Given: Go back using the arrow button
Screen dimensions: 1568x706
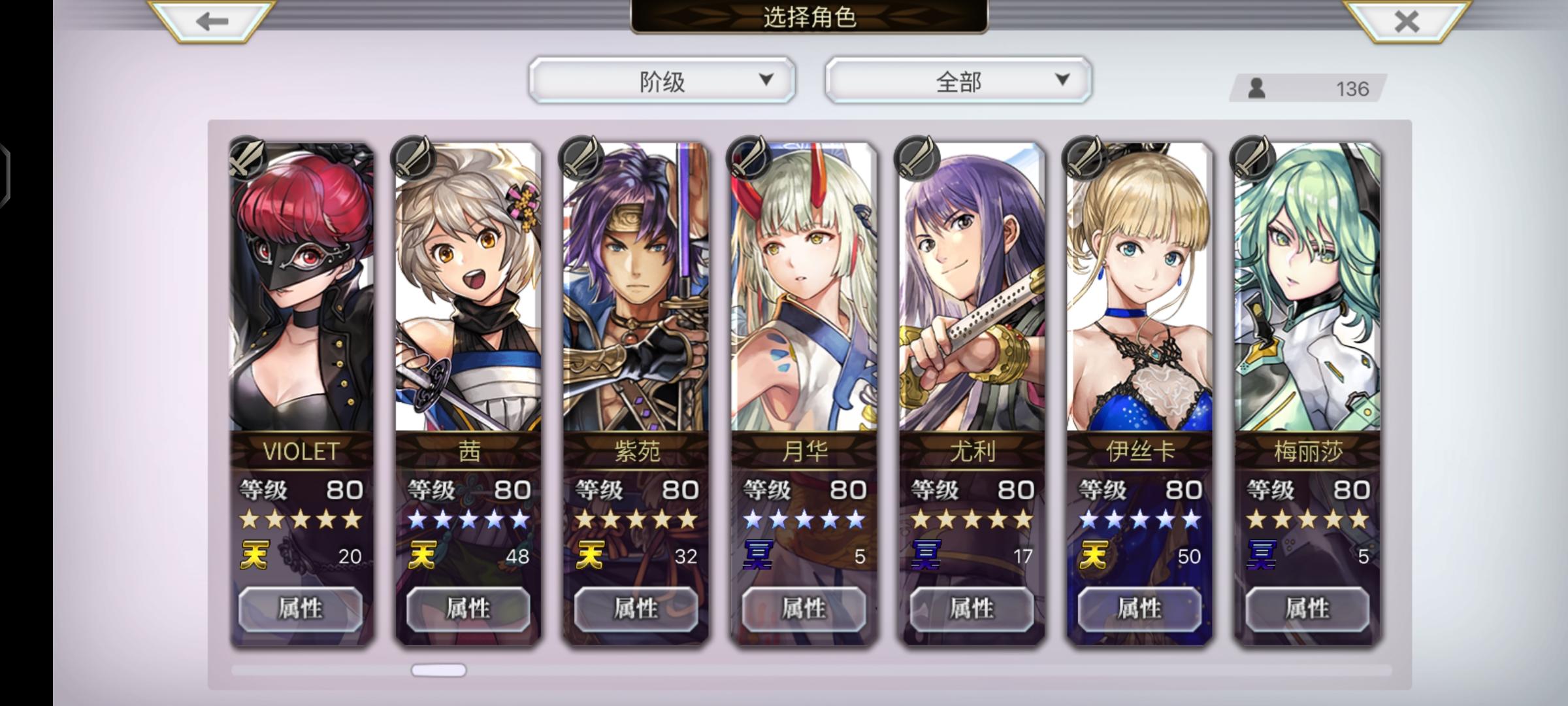Looking at the screenshot, I should click(x=212, y=21).
